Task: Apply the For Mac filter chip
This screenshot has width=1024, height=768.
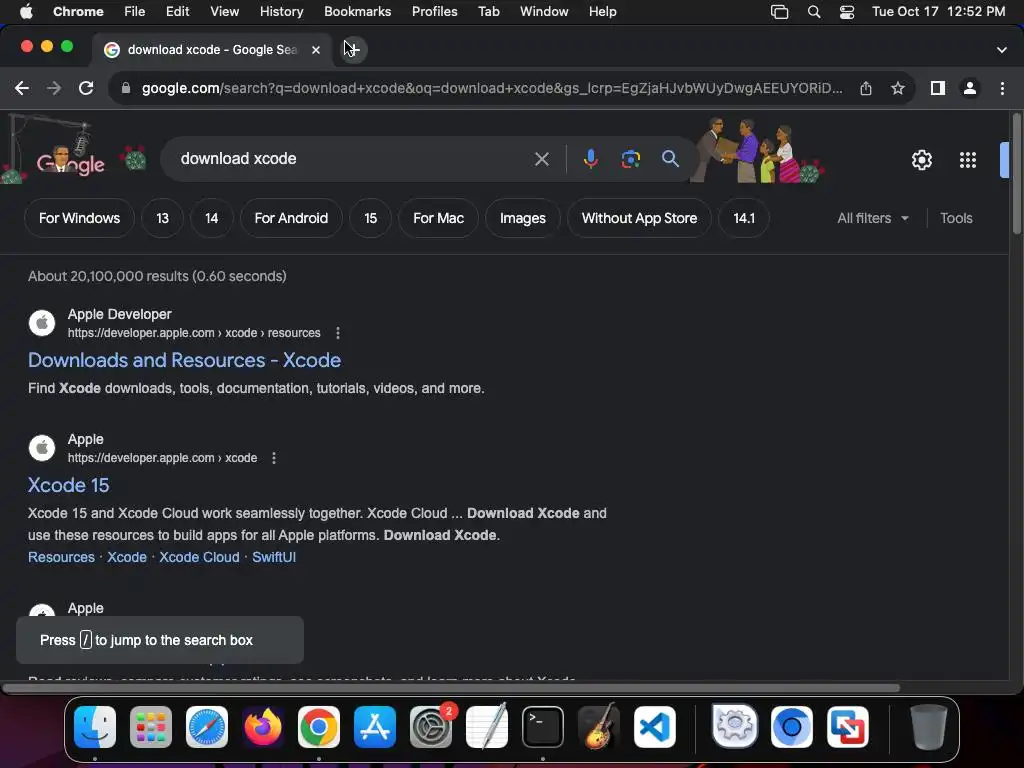Action: click(x=438, y=218)
